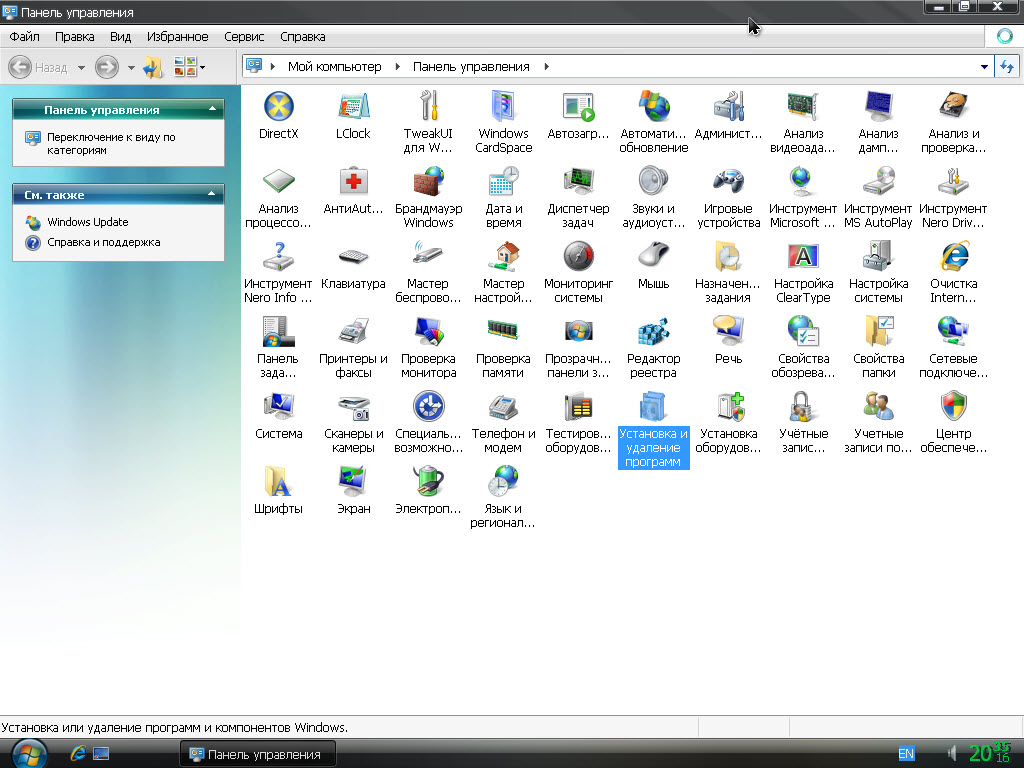Click the Show Desktop quick launch icon
The image size is (1024, 768).
click(101, 754)
